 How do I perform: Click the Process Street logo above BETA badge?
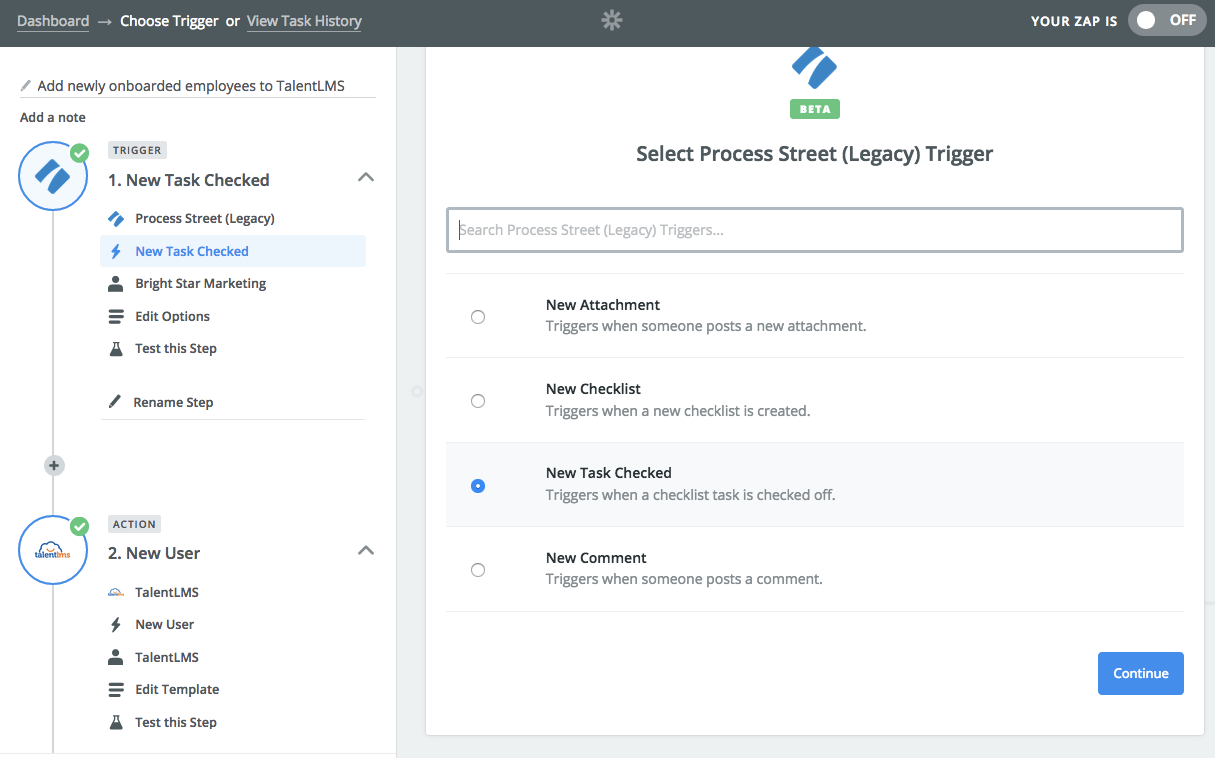[x=815, y=68]
